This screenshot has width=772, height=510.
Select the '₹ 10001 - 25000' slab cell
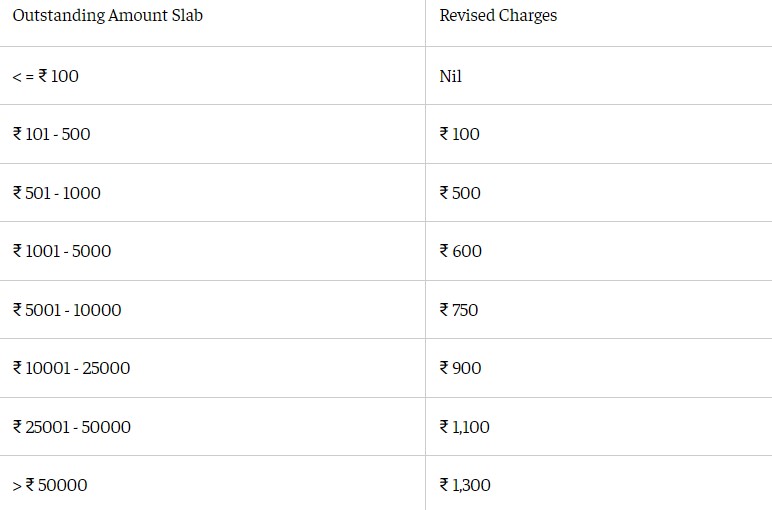click(x=71, y=368)
